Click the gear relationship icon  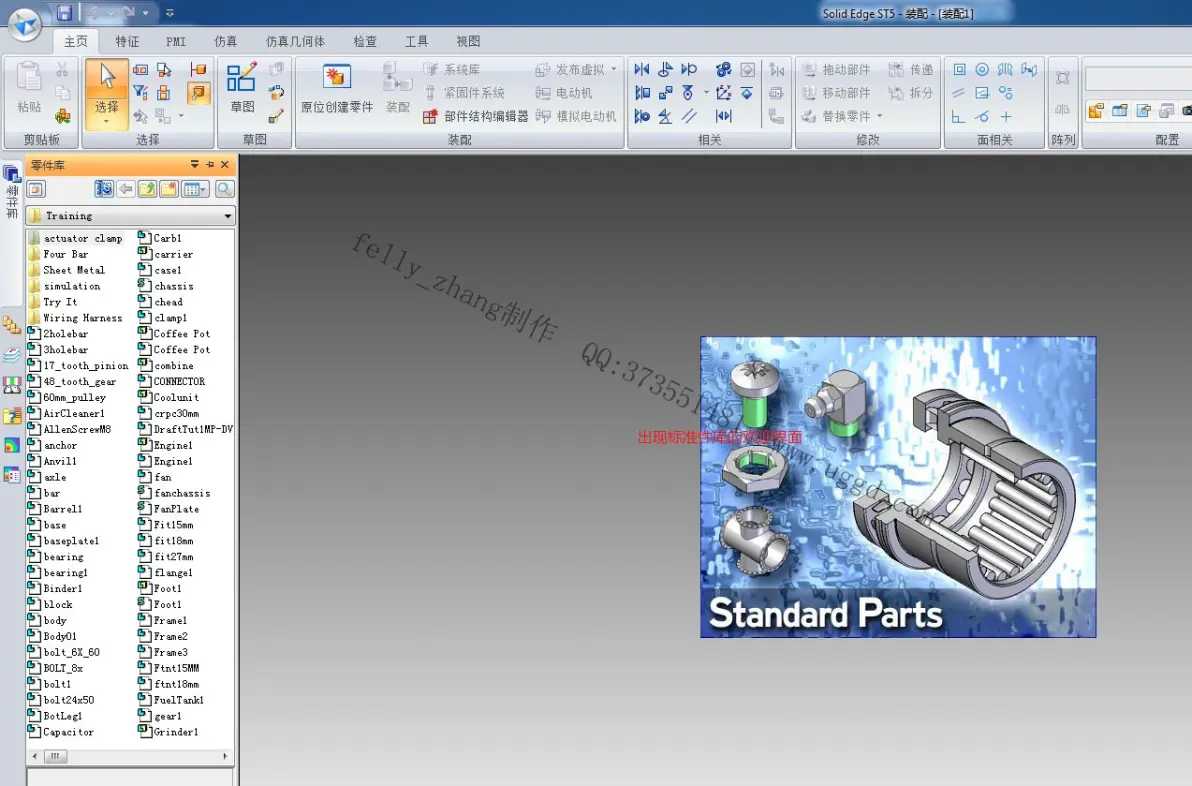[724, 70]
